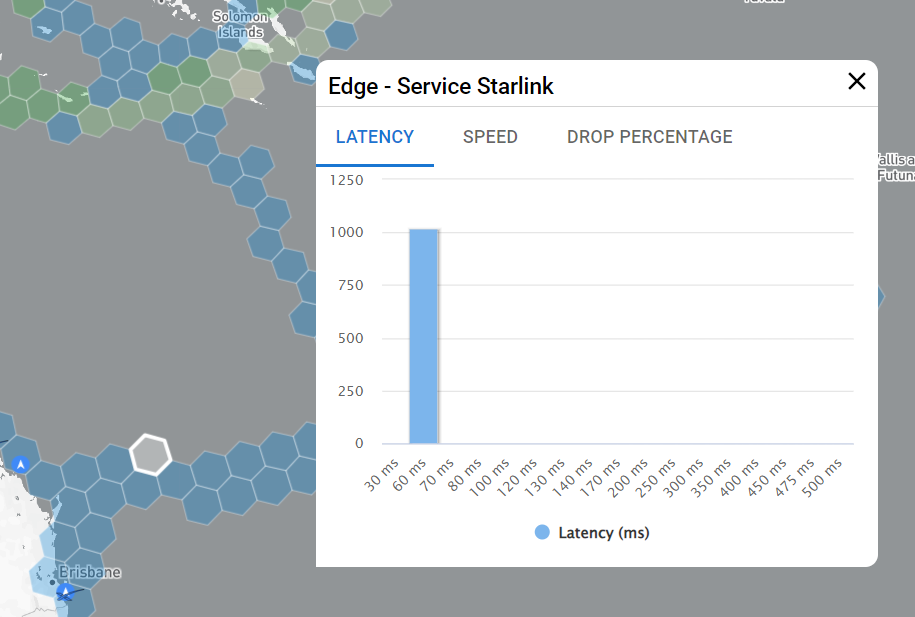Image resolution: width=915 pixels, height=617 pixels.
Task: Close the Edge - Service Starlink popup
Action: (x=856, y=82)
